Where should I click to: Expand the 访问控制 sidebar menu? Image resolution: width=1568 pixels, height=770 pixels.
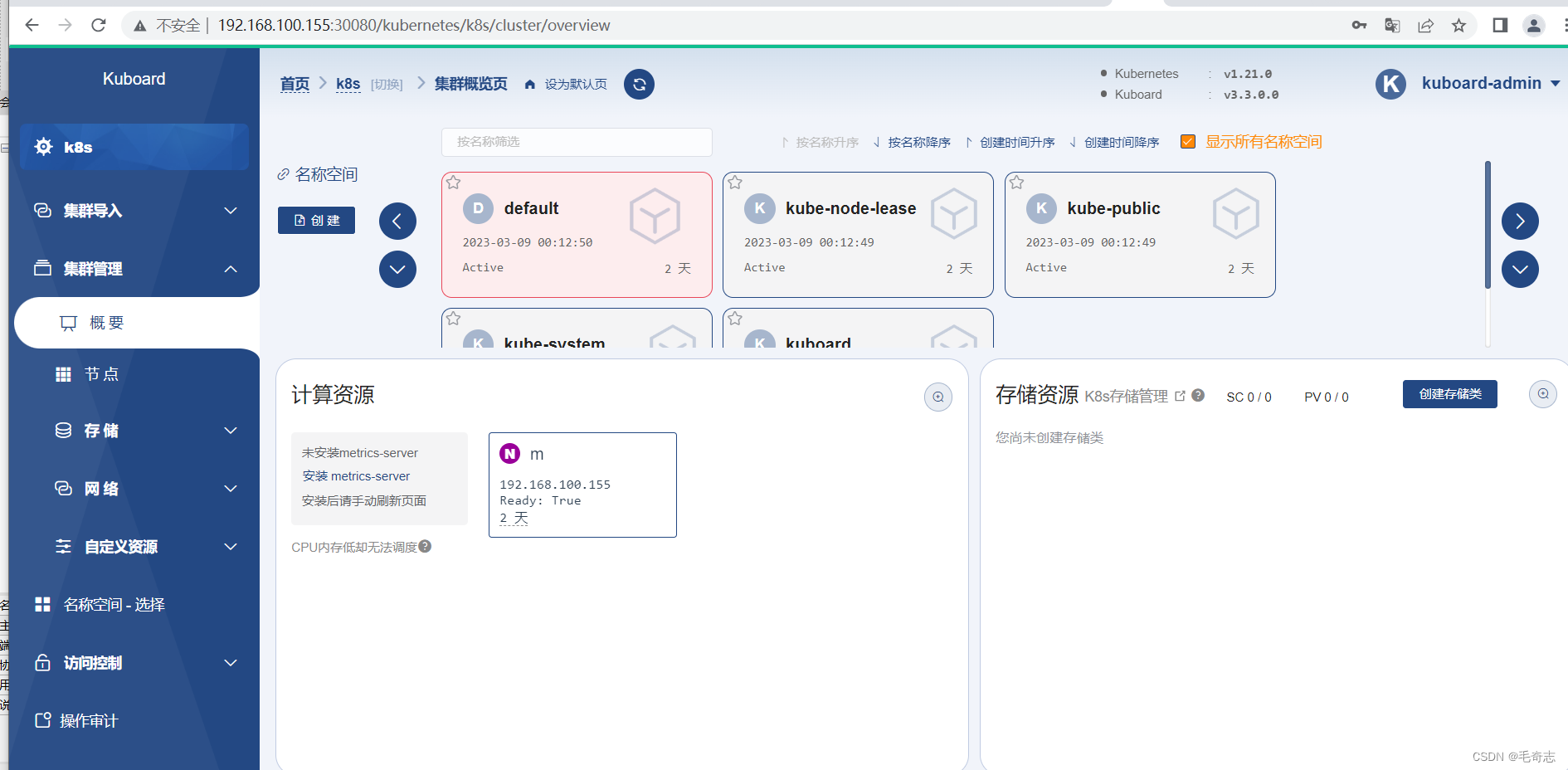coord(136,663)
